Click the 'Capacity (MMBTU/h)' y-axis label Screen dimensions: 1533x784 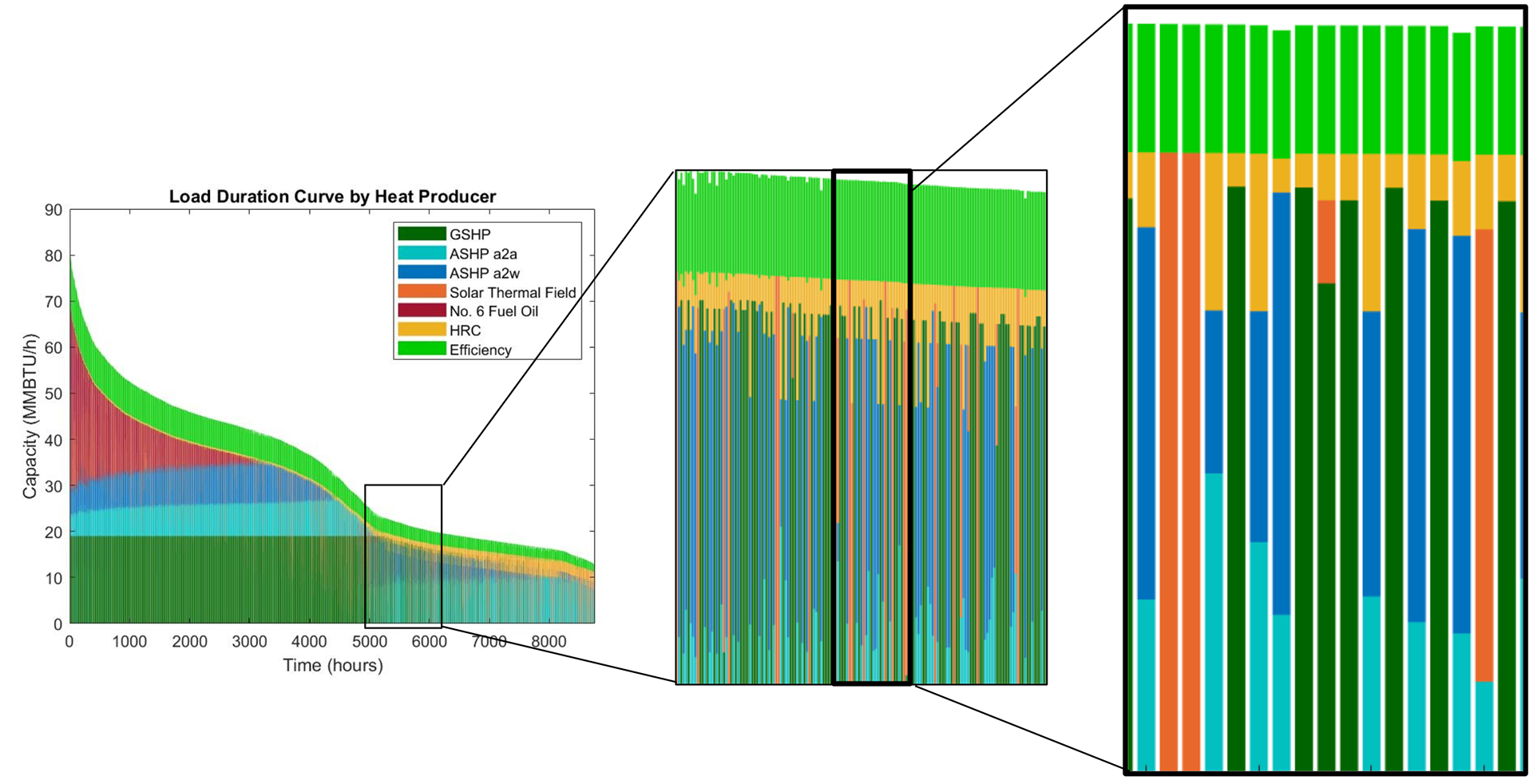(30, 417)
